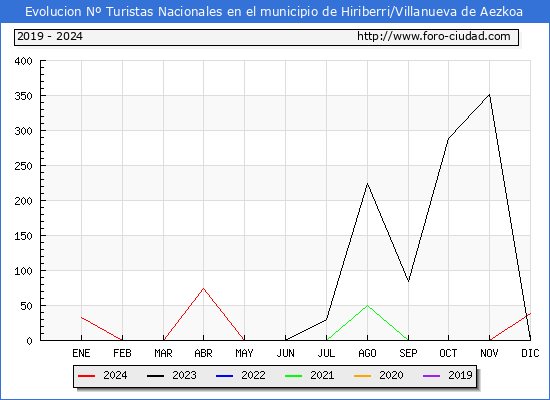Click the green 2021 peak at AGO

pyautogui.click(x=367, y=306)
